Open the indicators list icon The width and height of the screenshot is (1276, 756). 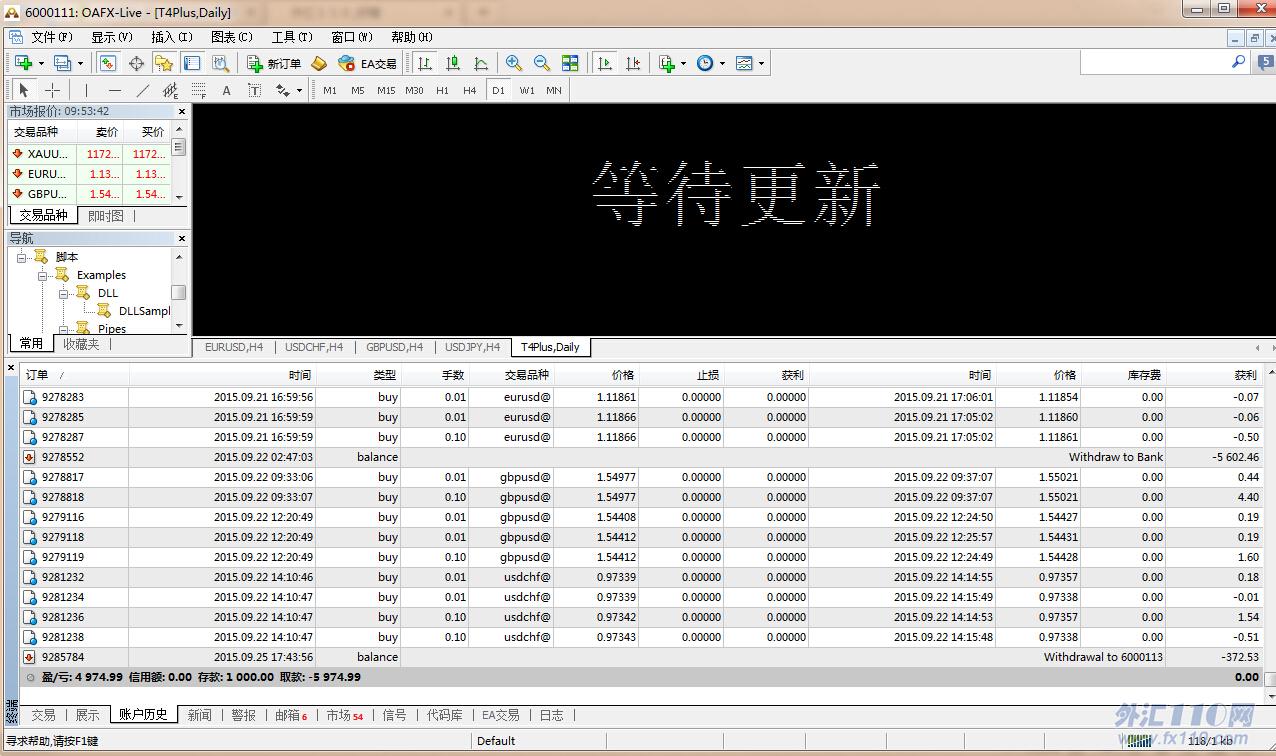667,63
